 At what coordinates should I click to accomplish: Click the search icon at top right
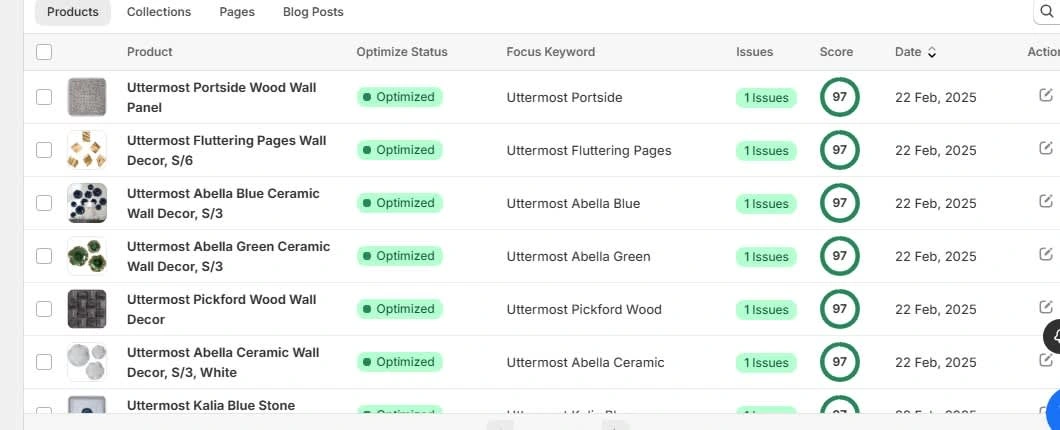click(x=1047, y=12)
